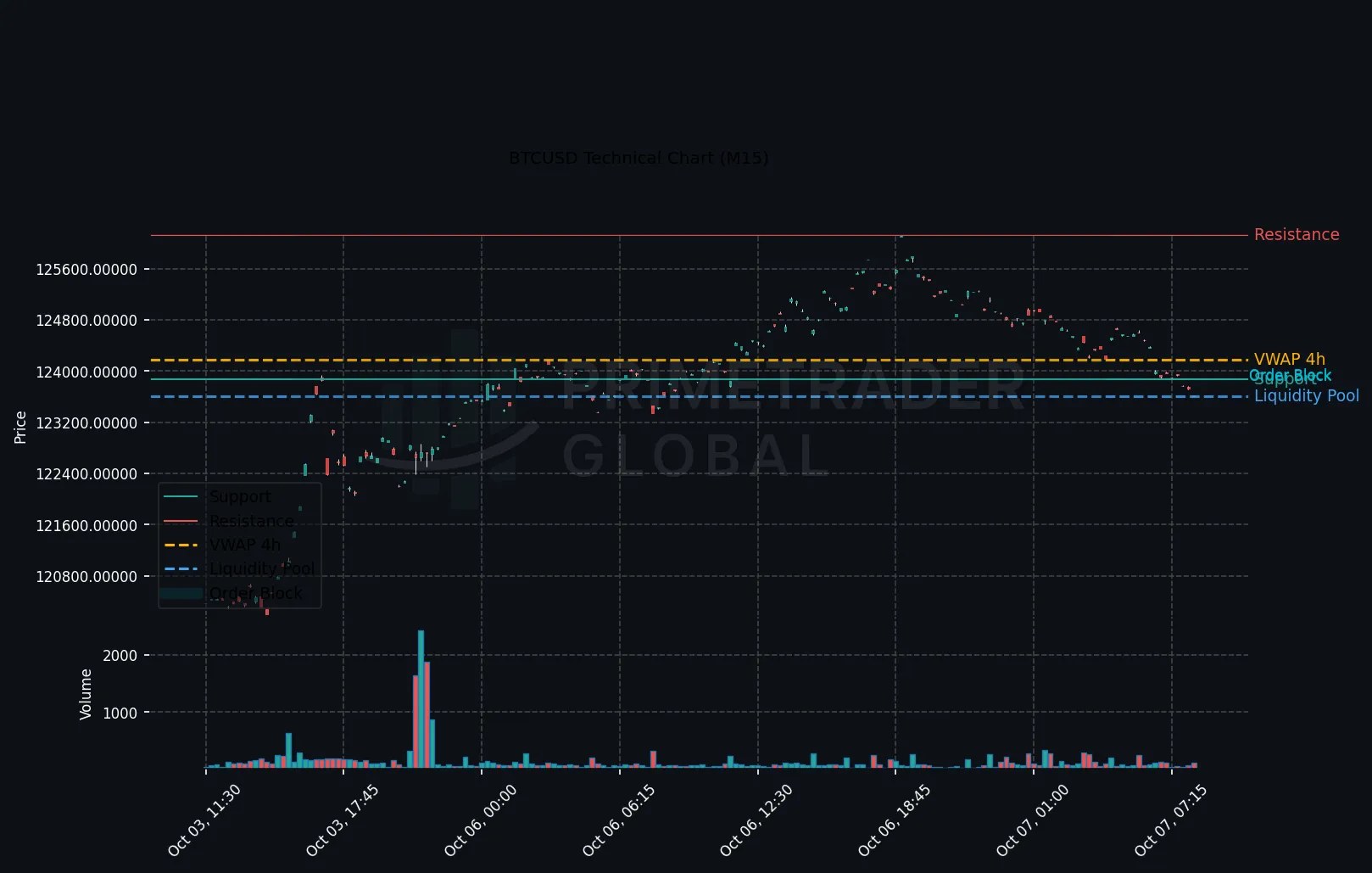The height and width of the screenshot is (873, 1372).
Task: Click the 121600.00000 price axis label
Action: tap(86, 526)
